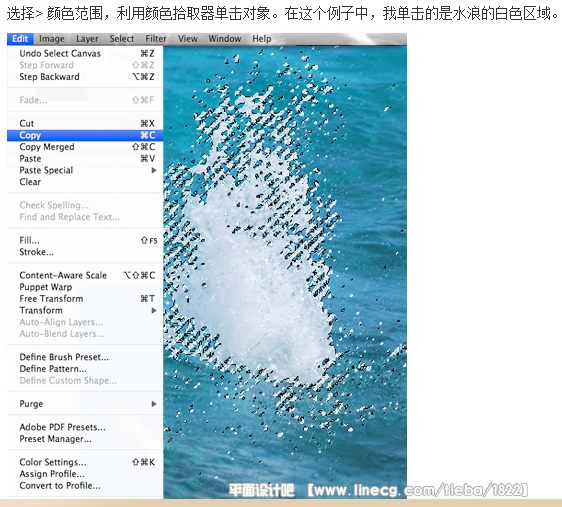562x507 pixels.
Task: Choose Copy Merged
Action: [x=85, y=147]
